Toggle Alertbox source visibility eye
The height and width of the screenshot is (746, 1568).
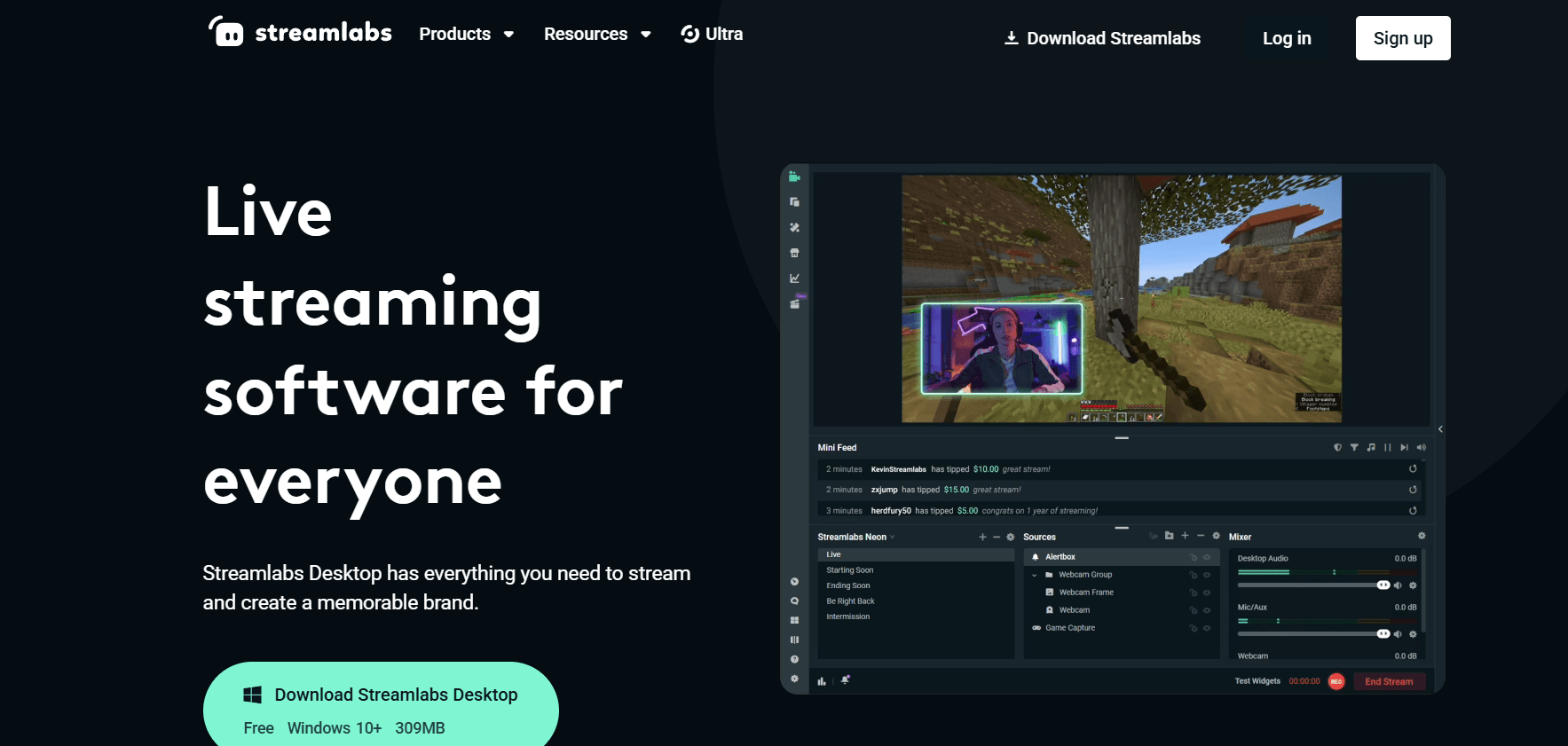pos(1207,558)
